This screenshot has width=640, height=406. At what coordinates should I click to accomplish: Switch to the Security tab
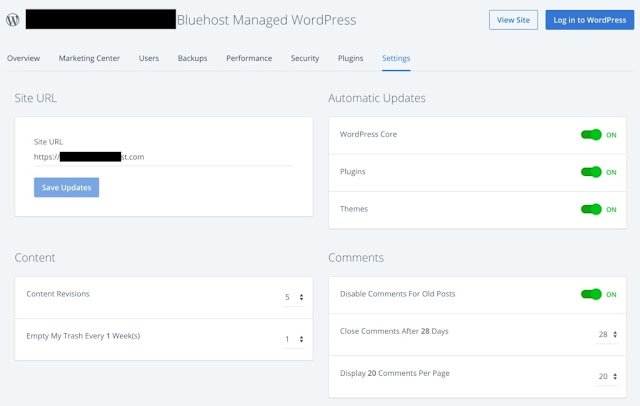coord(305,58)
